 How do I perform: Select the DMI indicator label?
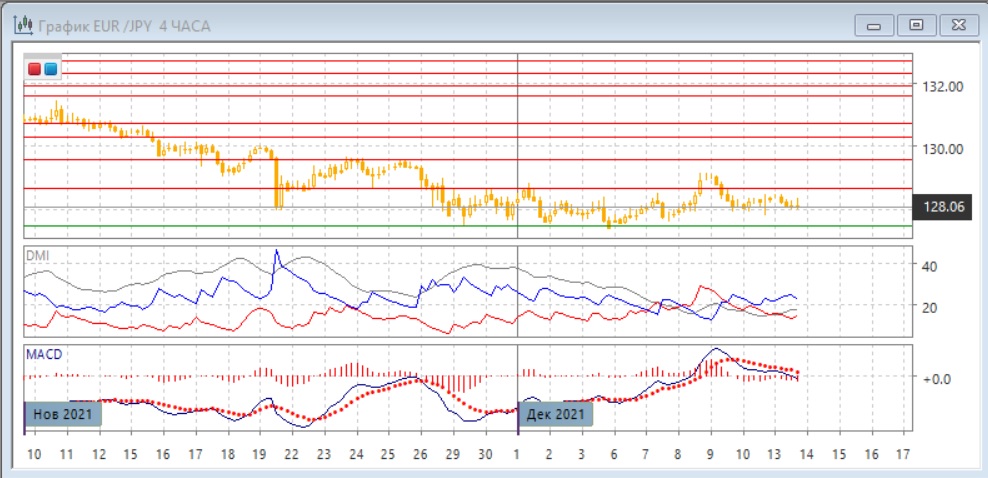coord(37,256)
